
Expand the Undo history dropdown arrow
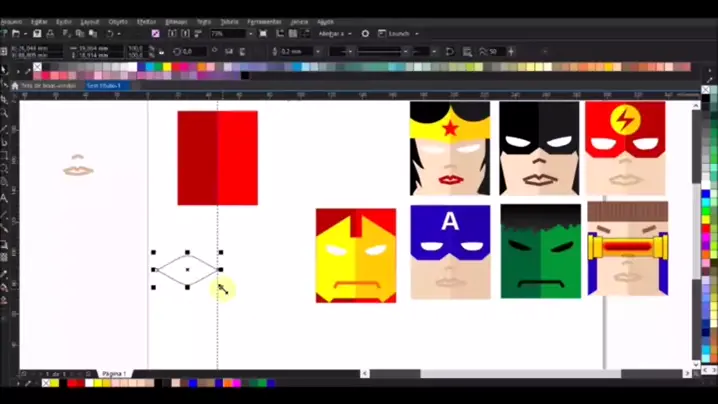point(119,34)
